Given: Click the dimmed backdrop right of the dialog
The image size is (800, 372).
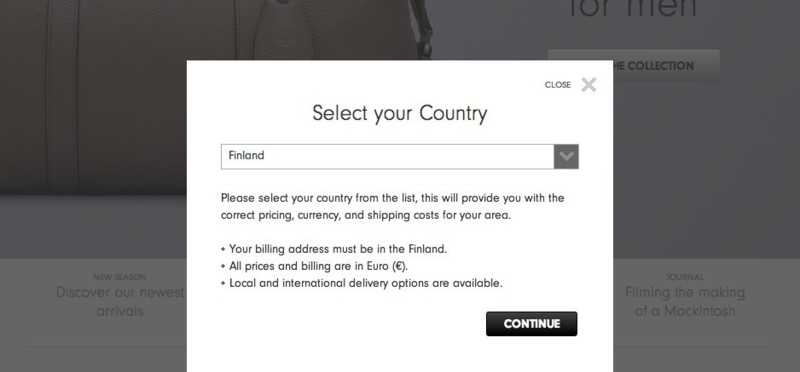Looking at the screenshot, I should click(707, 168).
